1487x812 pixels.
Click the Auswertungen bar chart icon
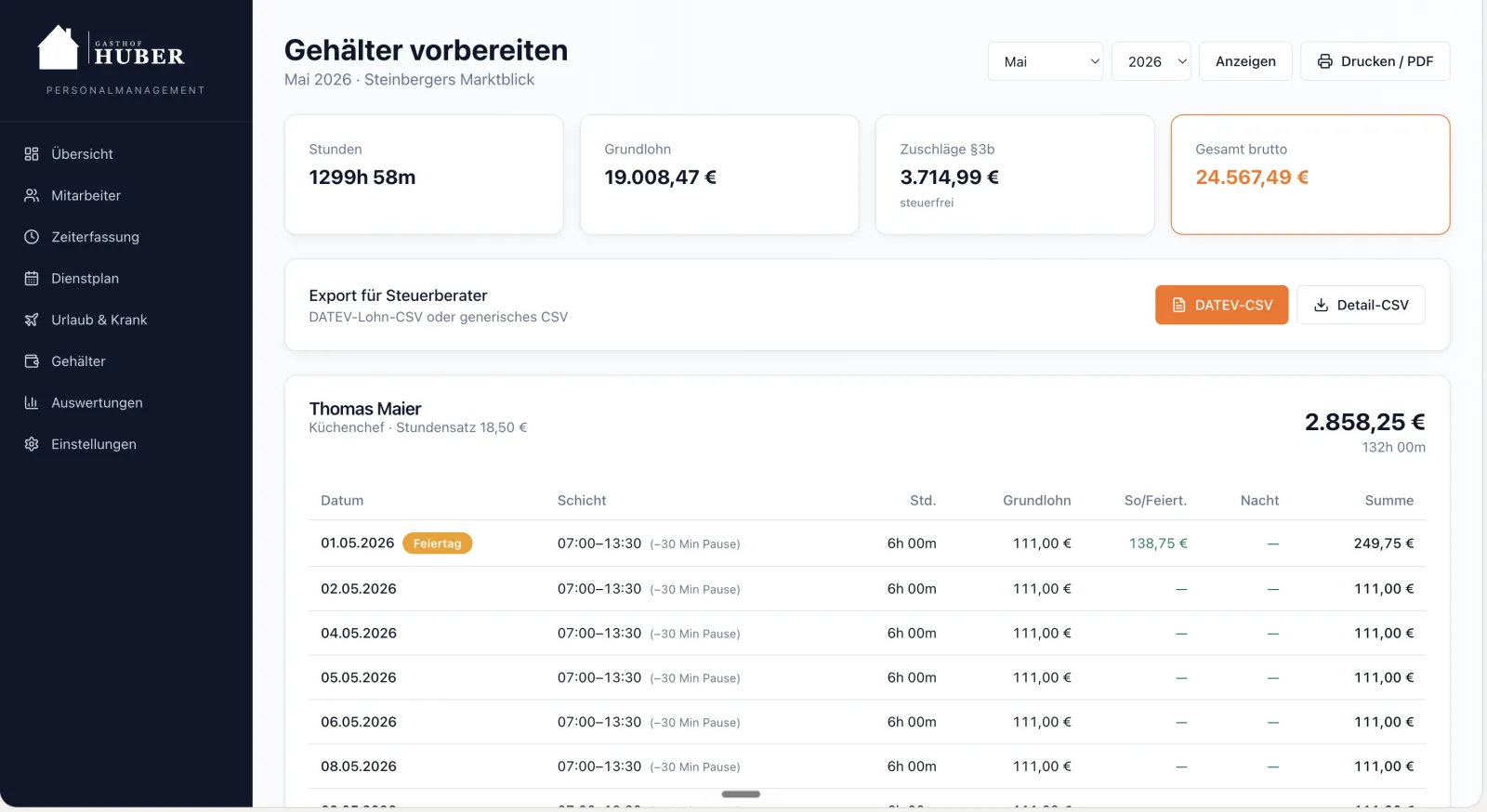coord(32,402)
